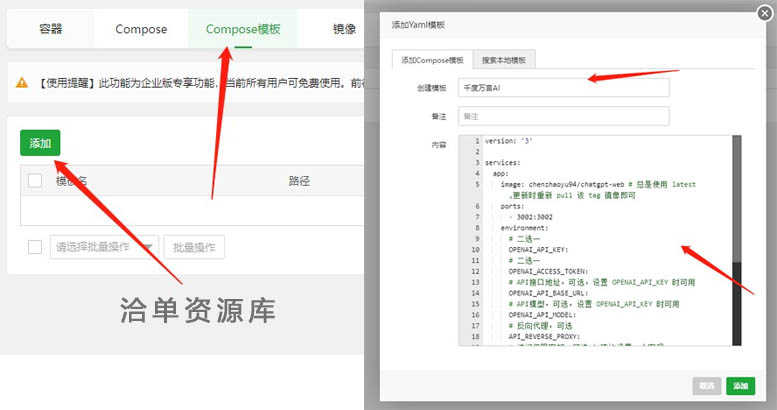Click the OPENAI_API_KEY: line in the editor

point(538,249)
